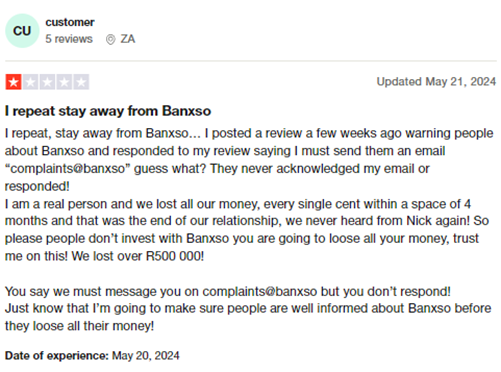Click complaints@banxso in the last paragraph
Viewport: 501px width, 372px height.
pyautogui.click(x=260, y=292)
